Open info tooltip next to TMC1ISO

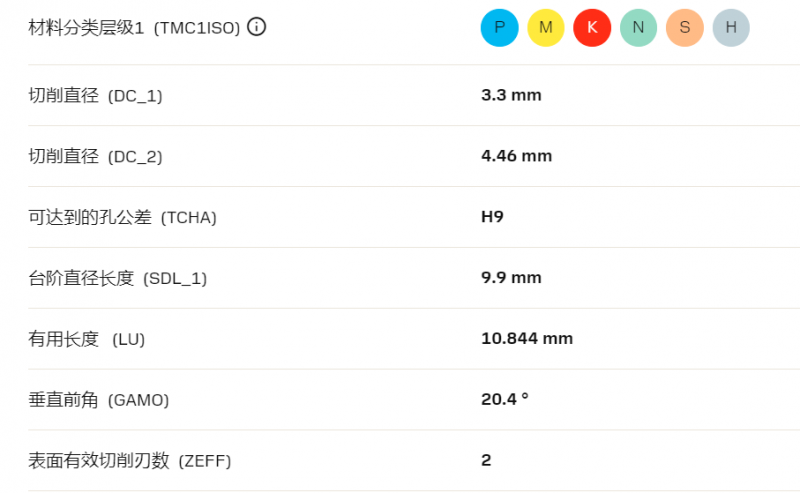pyautogui.click(x=257, y=27)
